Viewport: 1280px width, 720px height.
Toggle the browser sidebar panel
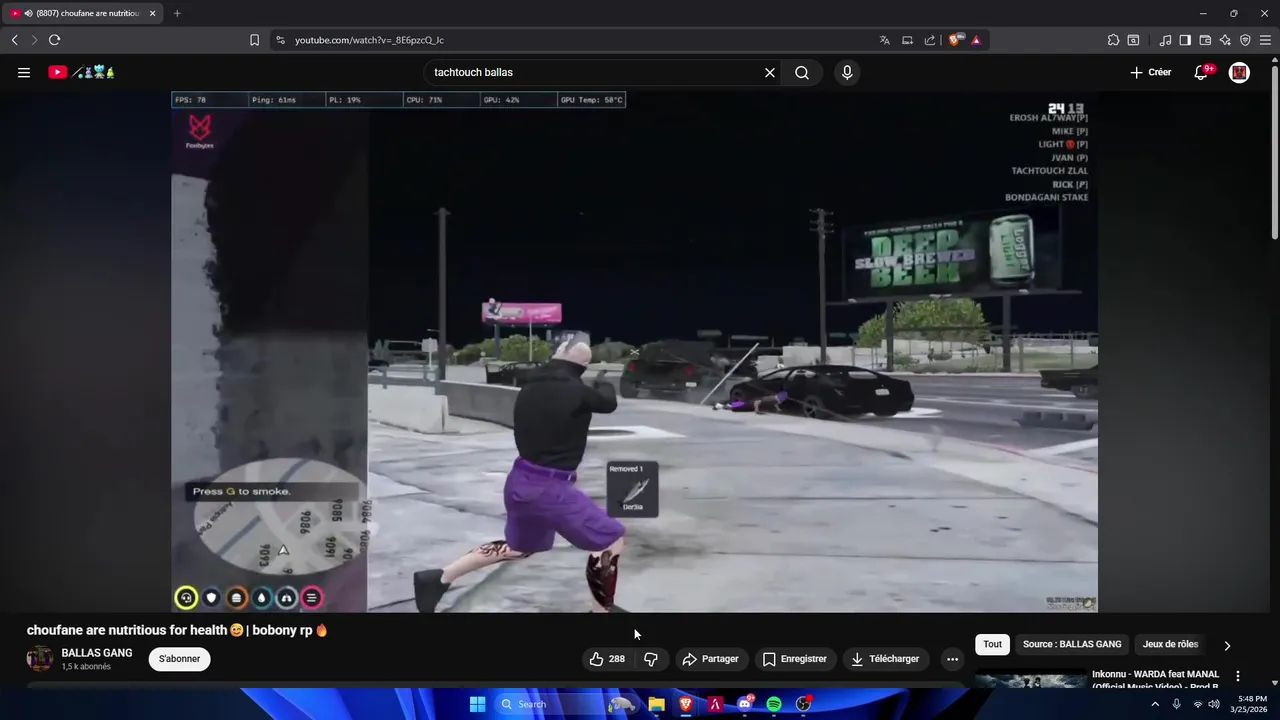tap(1185, 40)
